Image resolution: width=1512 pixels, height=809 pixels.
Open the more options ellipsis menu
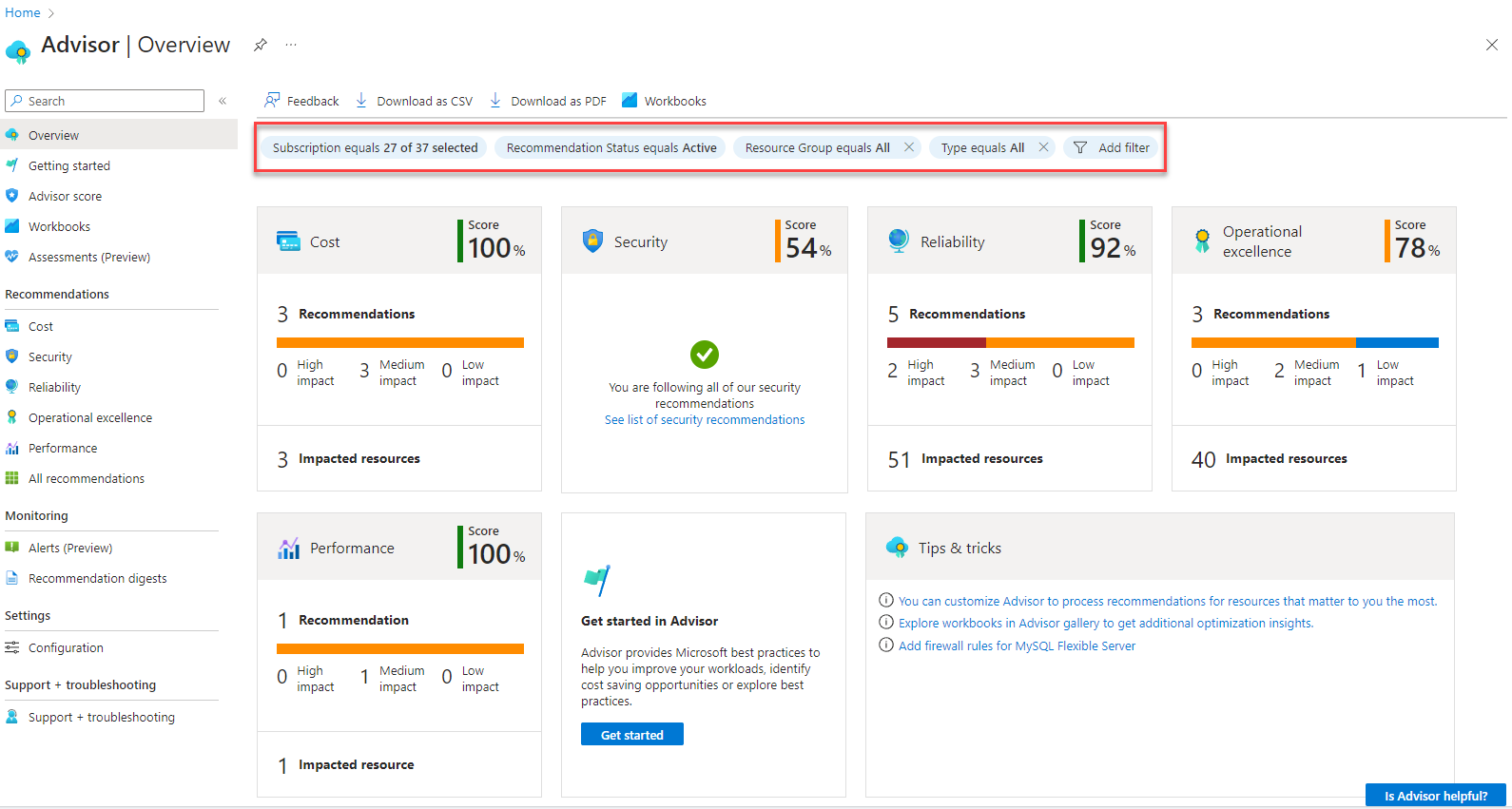(291, 45)
